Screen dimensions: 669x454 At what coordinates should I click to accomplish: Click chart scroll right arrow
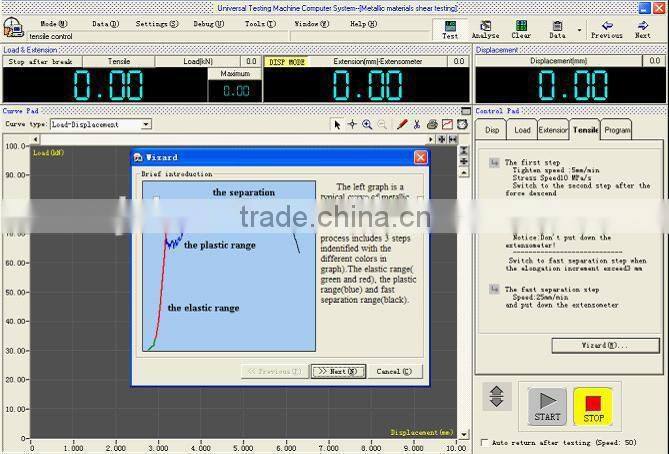point(431,139)
